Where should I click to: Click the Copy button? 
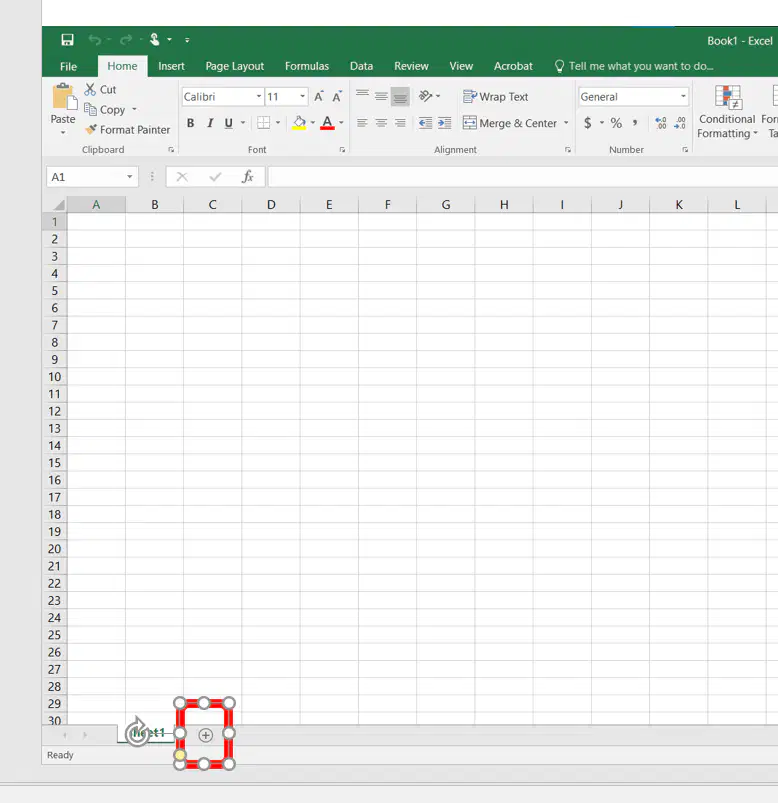coord(105,110)
